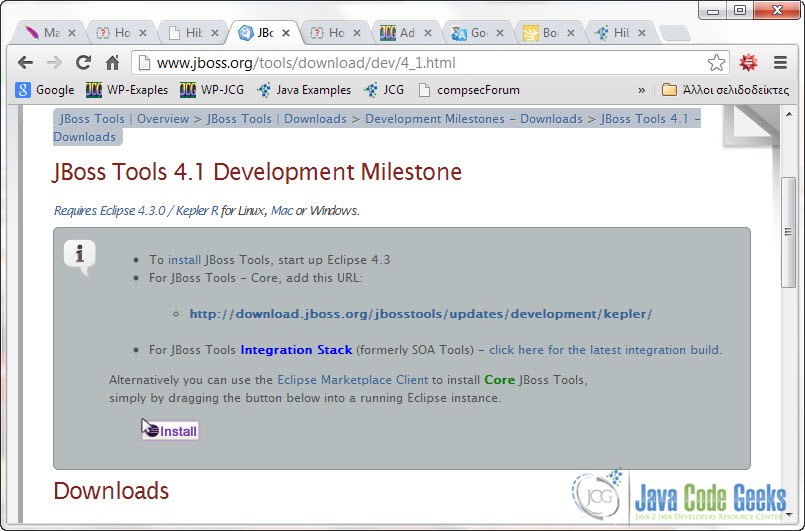Image resolution: width=805 pixels, height=531 pixels.
Task: Select the JBoss Tools 4.1 Development Milestone heading
Action: click(257, 172)
